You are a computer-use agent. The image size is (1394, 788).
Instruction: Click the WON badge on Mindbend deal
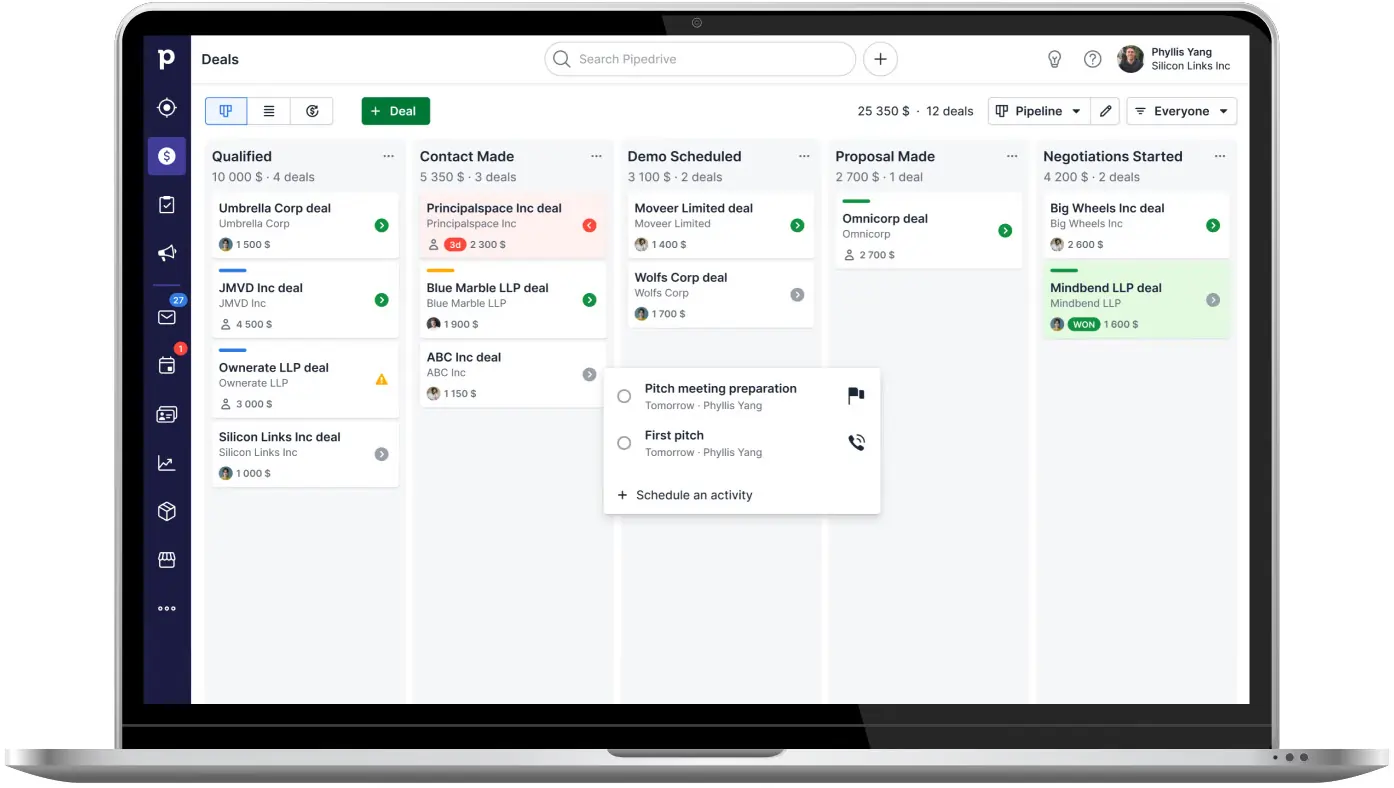(x=1084, y=324)
